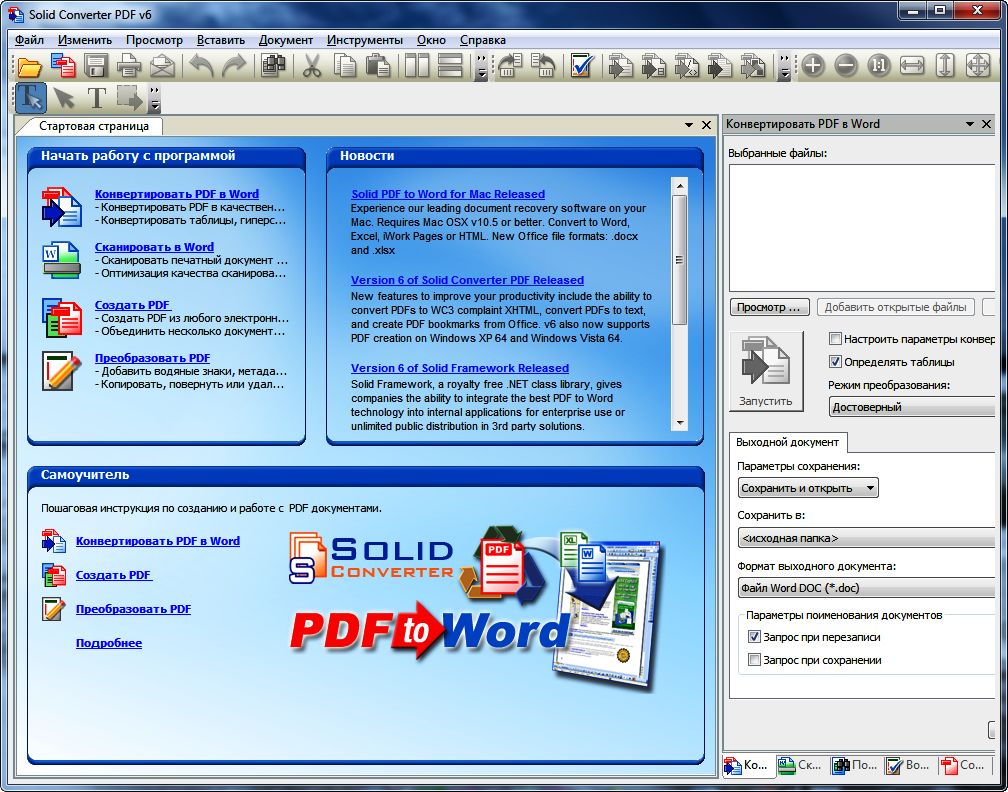Screen dimensions: 1008x792
Task: Click the Zoom in plus icon
Action: [813, 67]
